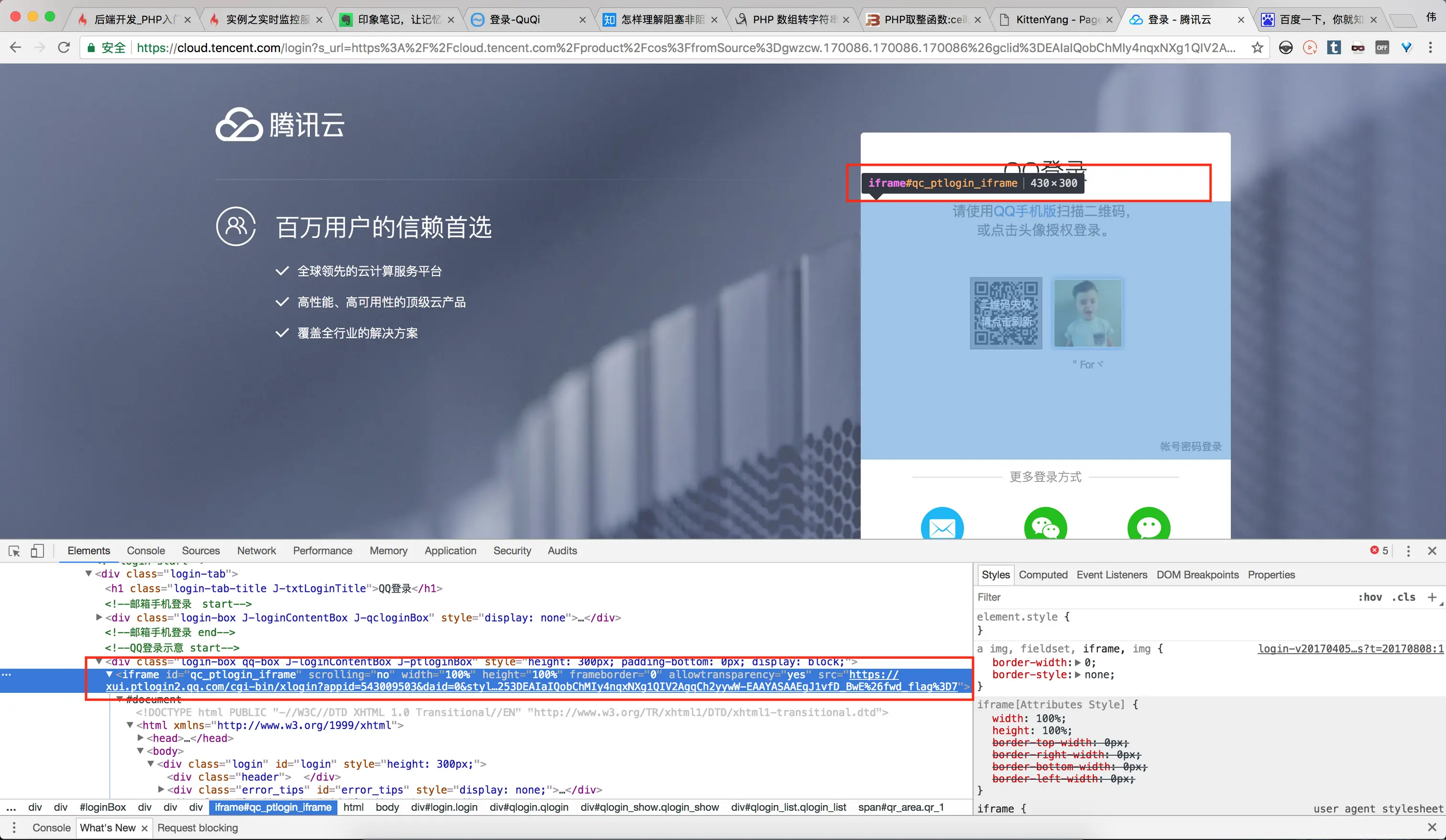Image resolution: width=1446 pixels, height=840 pixels.
Task: Click the 帐号密码登录 link
Action: 1191,447
